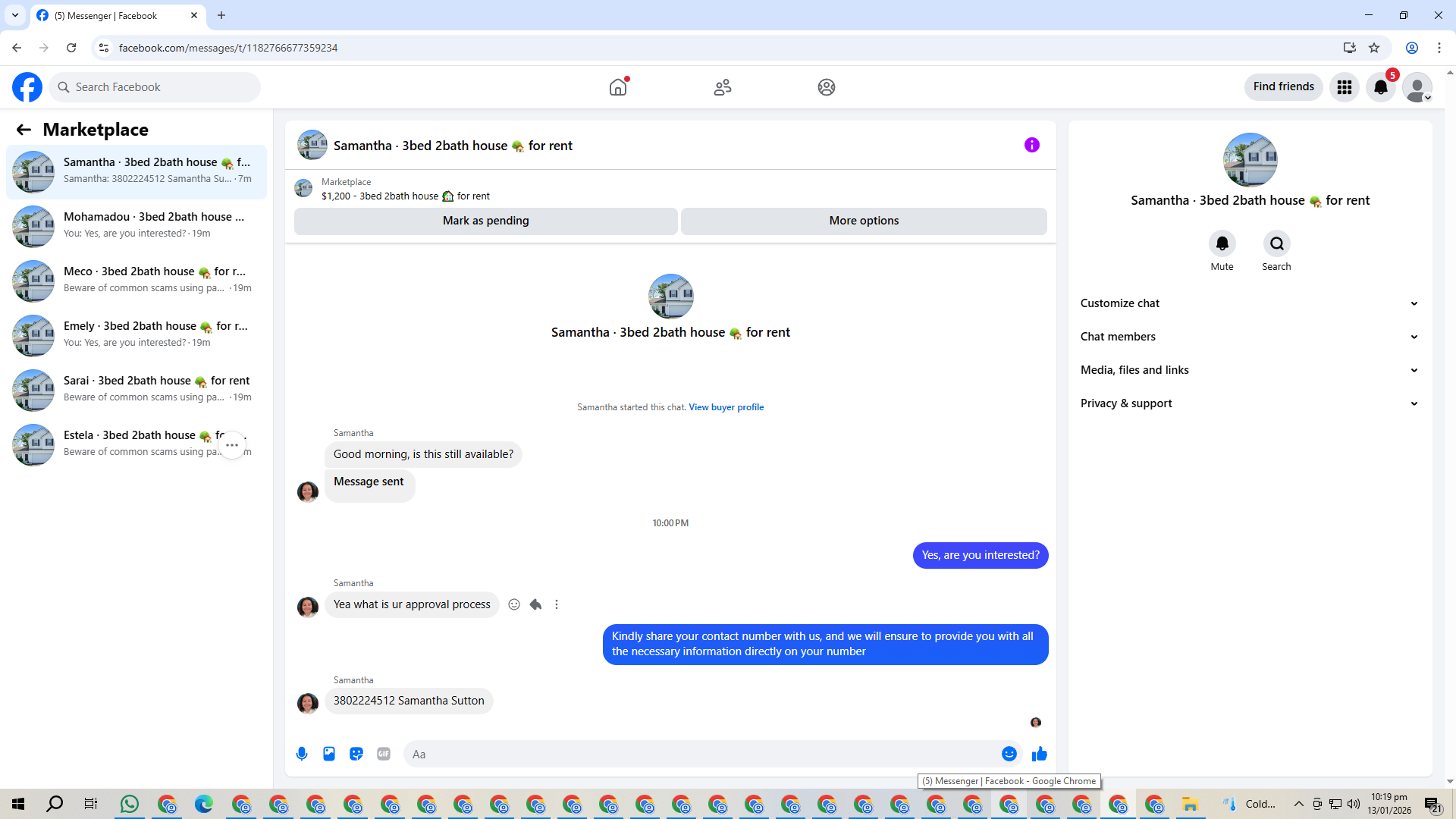Expand Chat members section

[1249, 337]
